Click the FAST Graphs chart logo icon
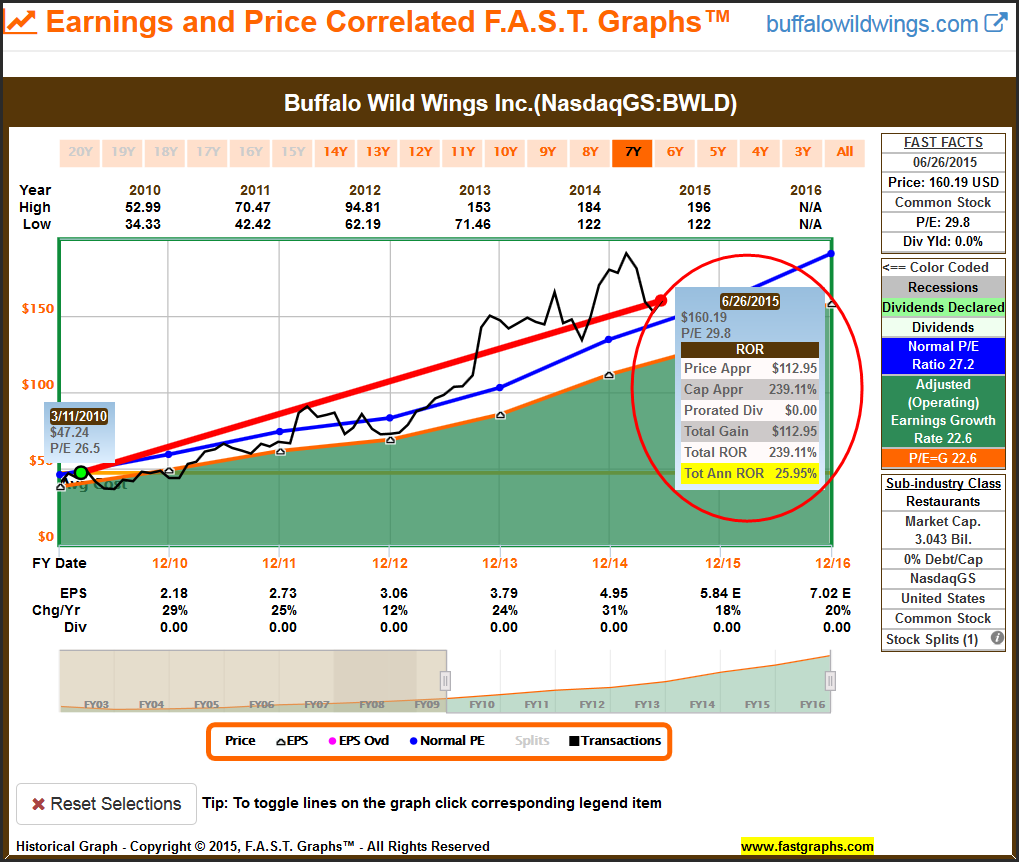Screen dimensions: 1019x862 pos(22,22)
